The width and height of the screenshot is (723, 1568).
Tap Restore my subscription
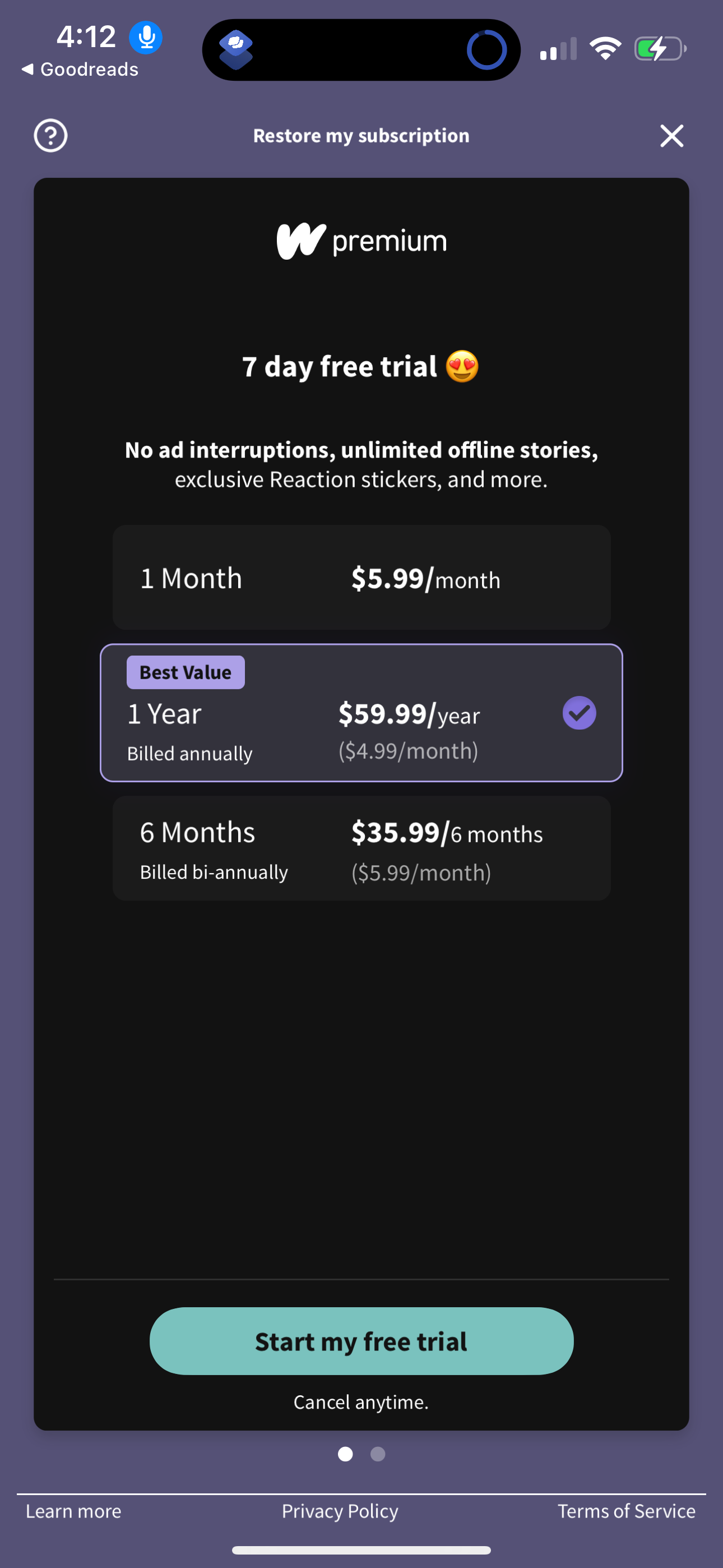(361, 136)
